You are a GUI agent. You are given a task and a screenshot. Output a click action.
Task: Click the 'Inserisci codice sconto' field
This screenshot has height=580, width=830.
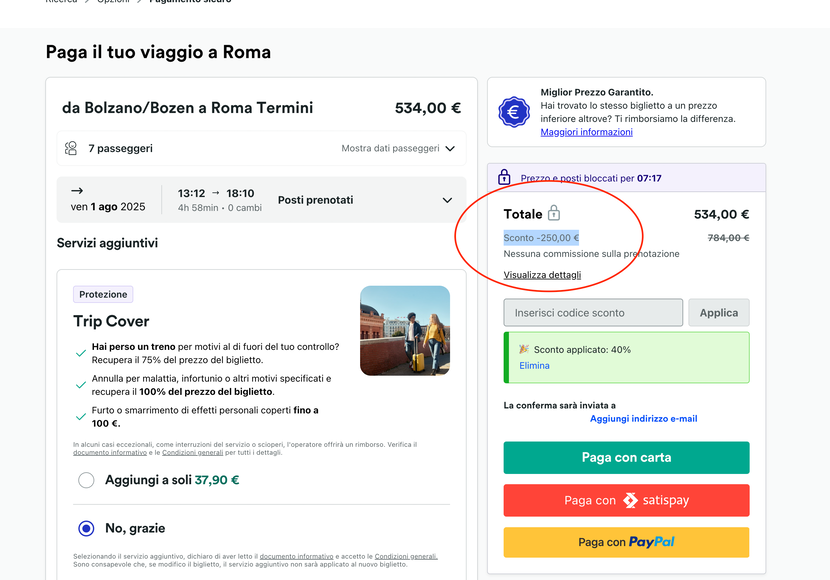pos(593,313)
